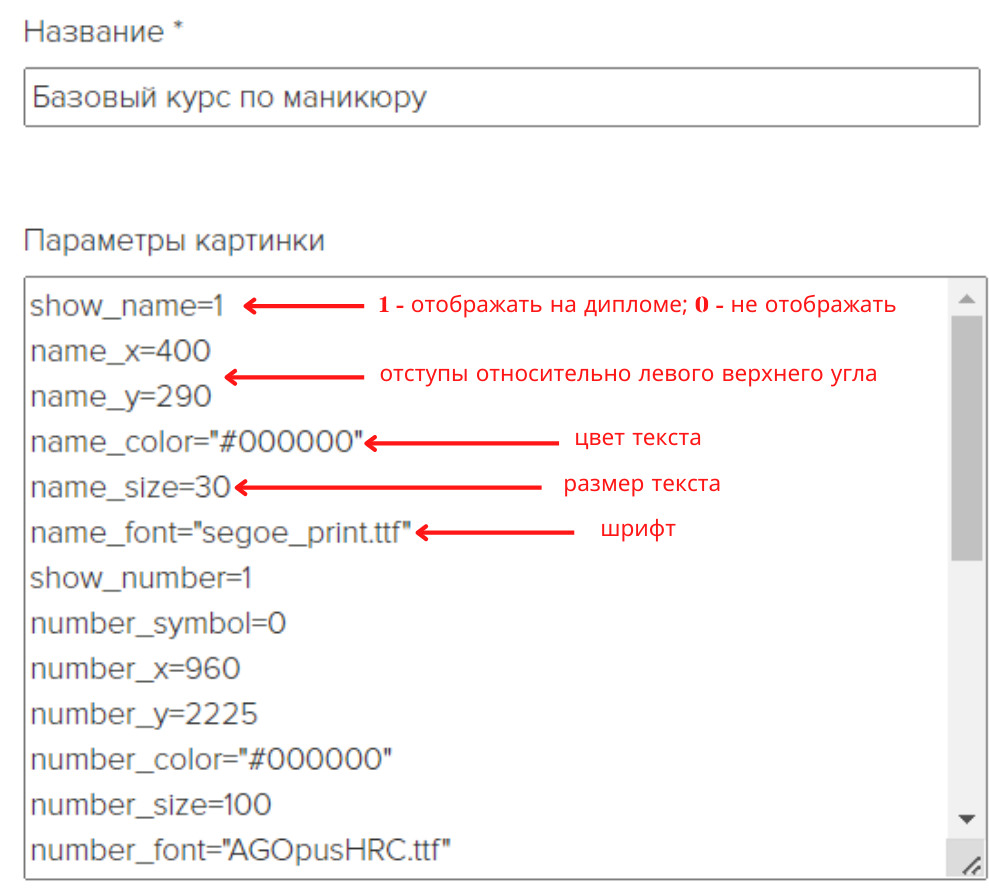Screen dimensions: 989x890
Task: Click the number_symbol=0 line
Action: (158, 624)
